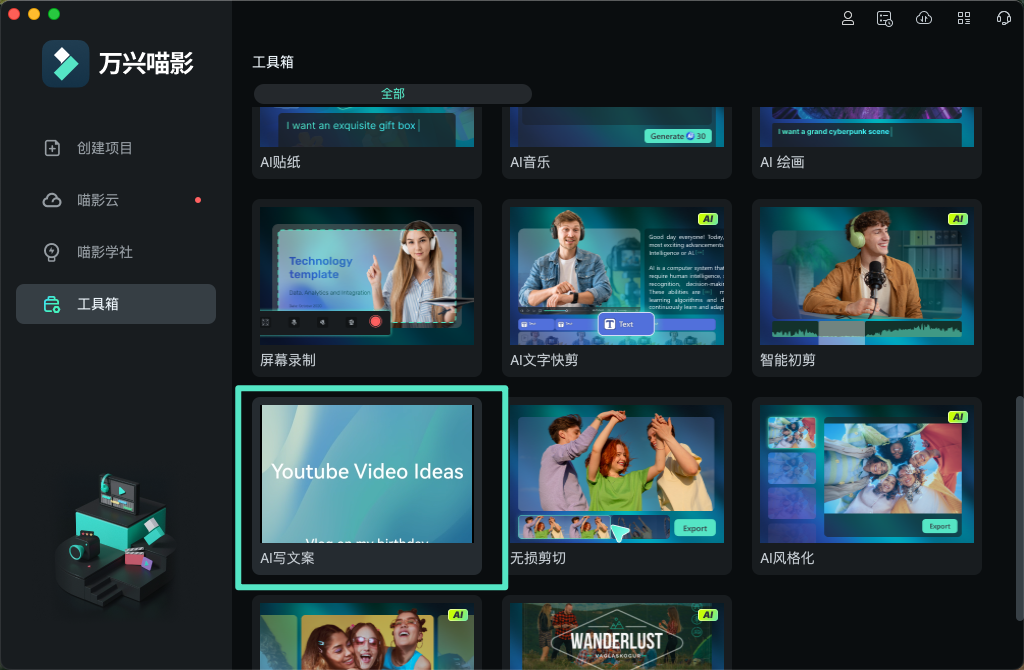Viewport: 1024px width, 670px height.
Task: Open the AI贴纸 tool card
Action: coord(367,142)
